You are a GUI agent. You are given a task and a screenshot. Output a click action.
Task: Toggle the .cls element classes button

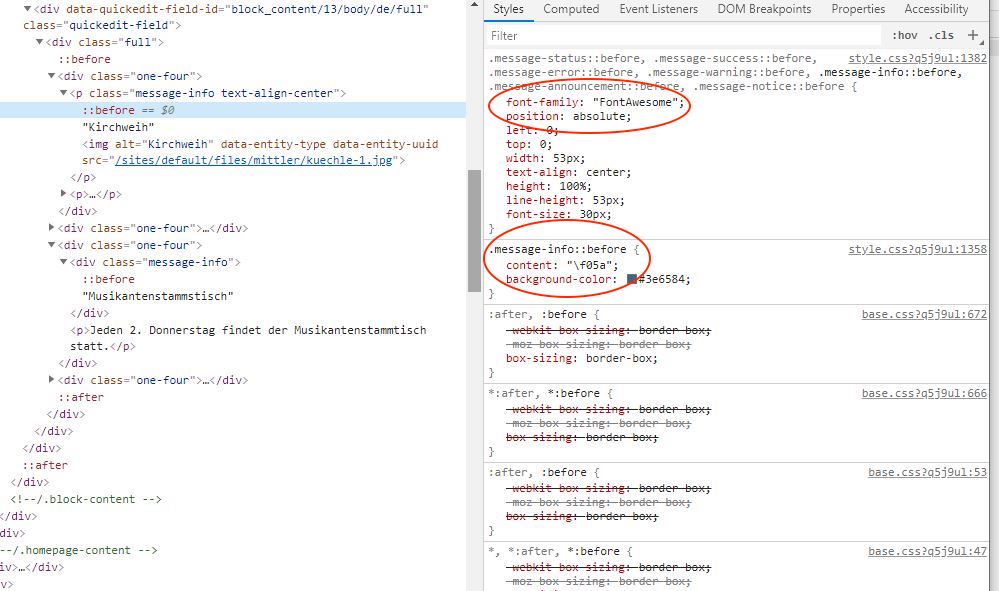click(x=941, y=35)
